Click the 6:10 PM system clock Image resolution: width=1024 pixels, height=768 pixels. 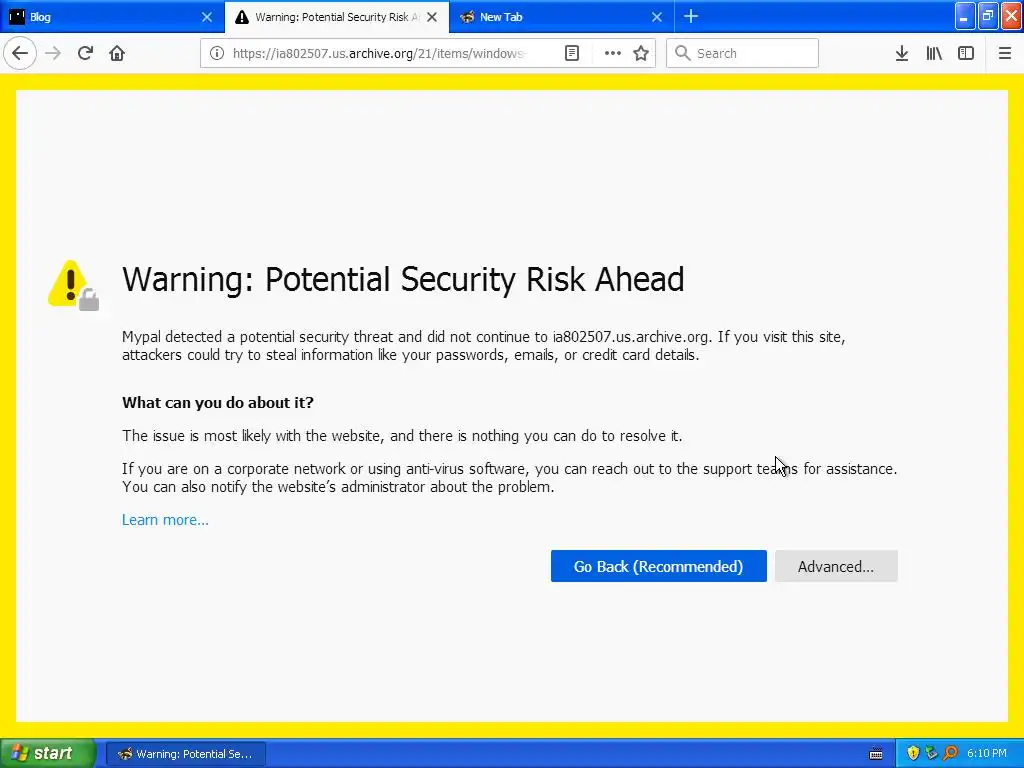tap(987, 754)
